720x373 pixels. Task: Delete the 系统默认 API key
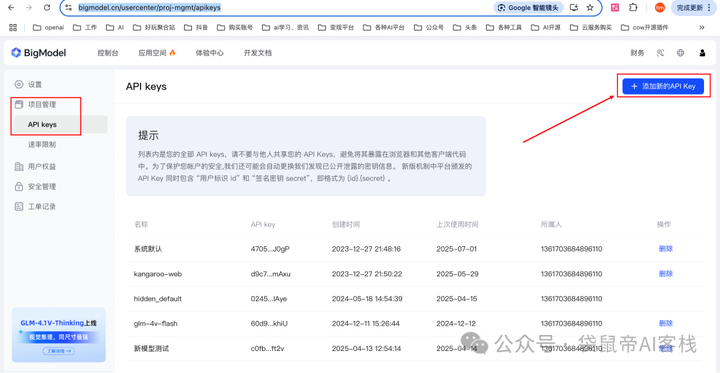click(x=666, y=249)
